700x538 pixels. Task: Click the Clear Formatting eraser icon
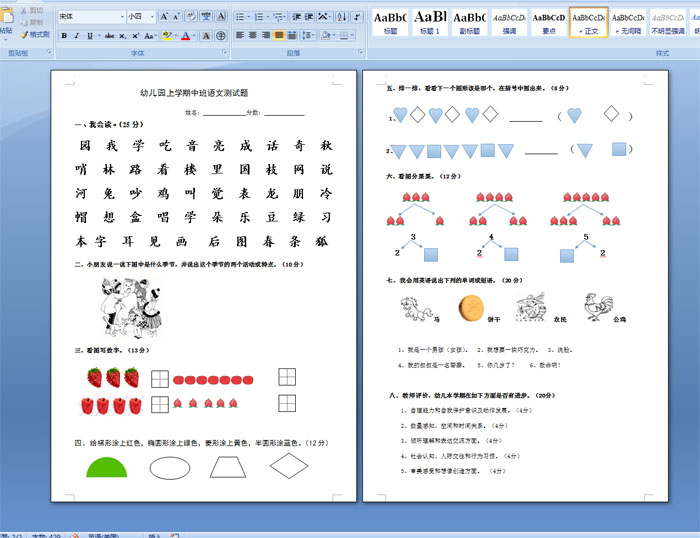tap(191, 17)
